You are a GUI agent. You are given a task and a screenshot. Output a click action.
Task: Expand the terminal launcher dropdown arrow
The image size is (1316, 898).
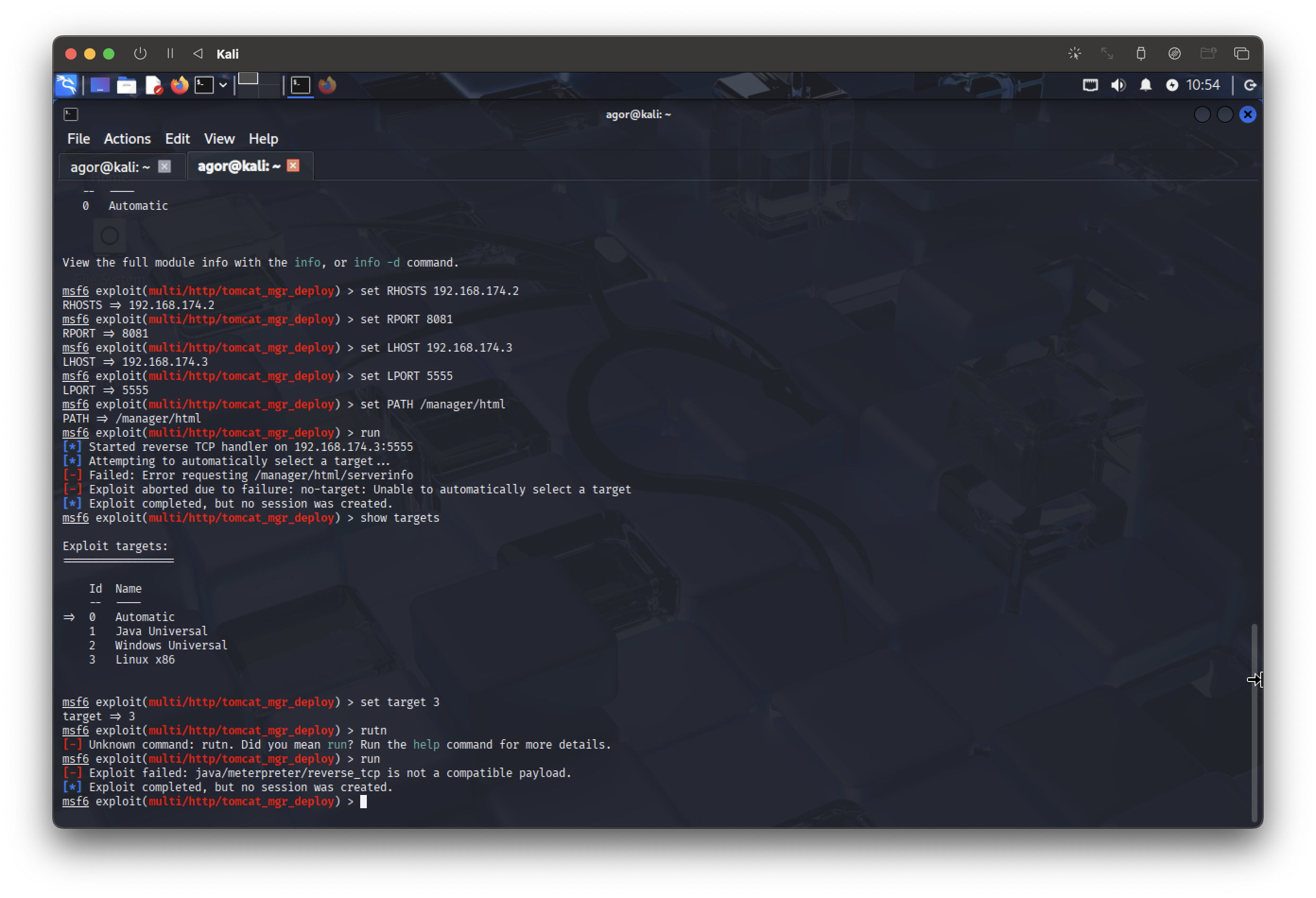pos(223,85)
